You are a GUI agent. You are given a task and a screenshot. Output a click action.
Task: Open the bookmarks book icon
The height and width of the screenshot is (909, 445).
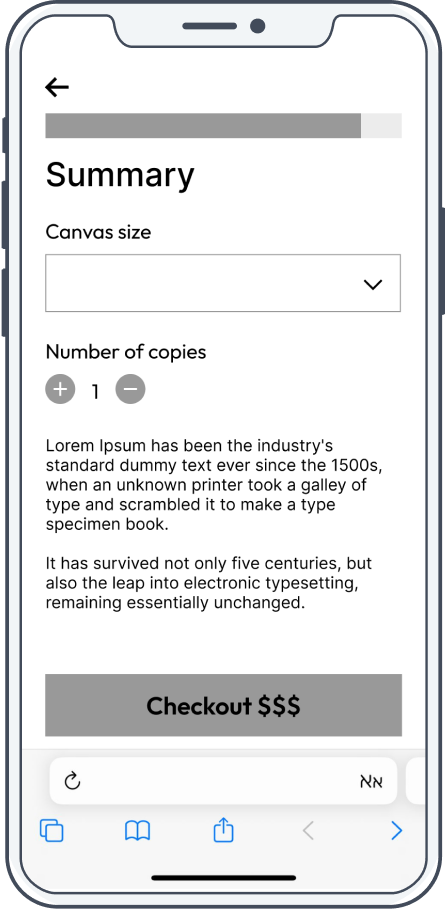[137, 831]
